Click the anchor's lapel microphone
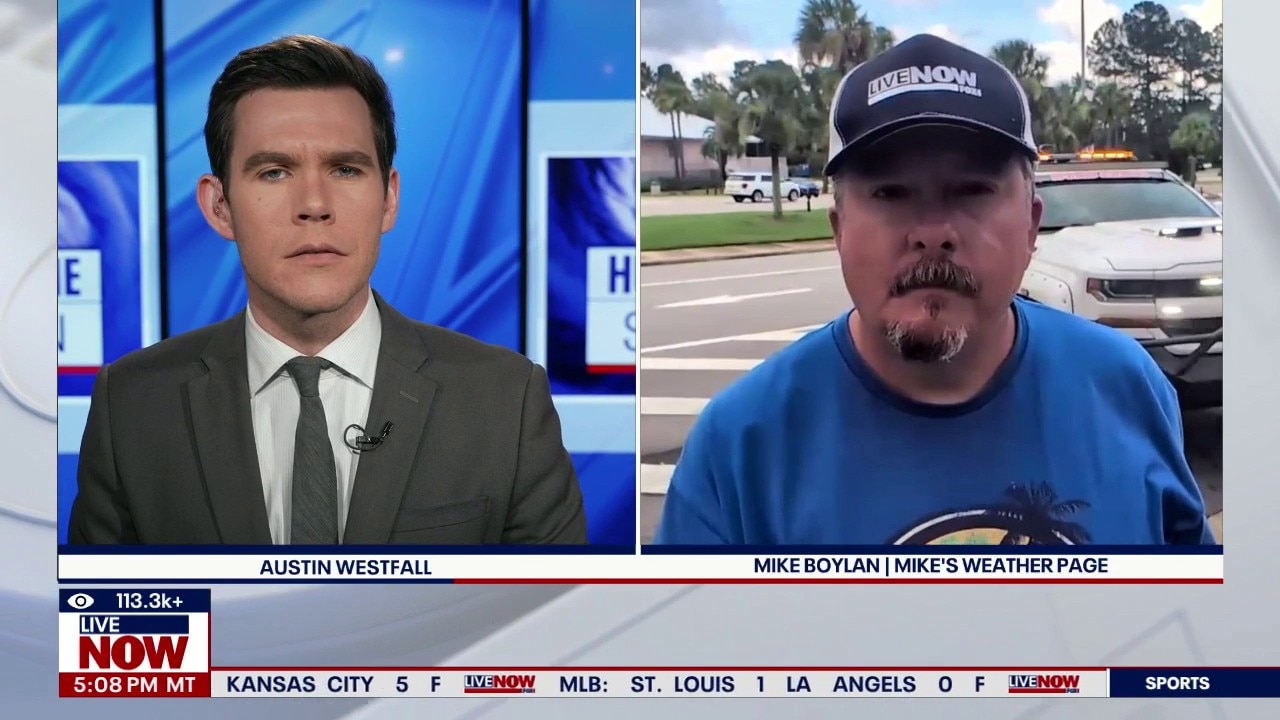 tap(368, 436)
